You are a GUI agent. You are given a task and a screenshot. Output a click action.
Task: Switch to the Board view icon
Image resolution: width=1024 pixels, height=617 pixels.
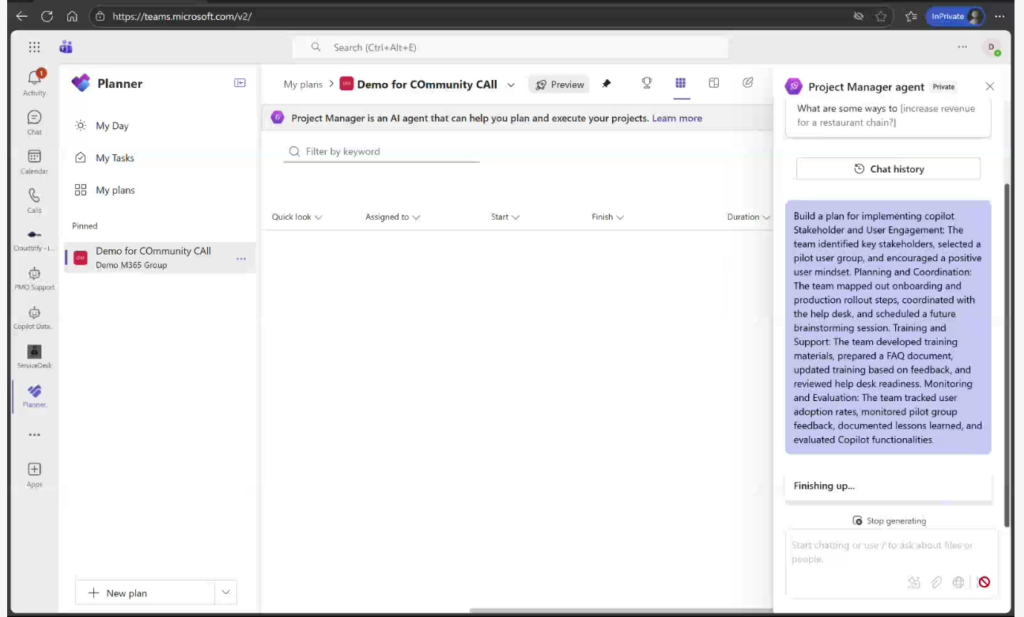click(x=714, y=84)
